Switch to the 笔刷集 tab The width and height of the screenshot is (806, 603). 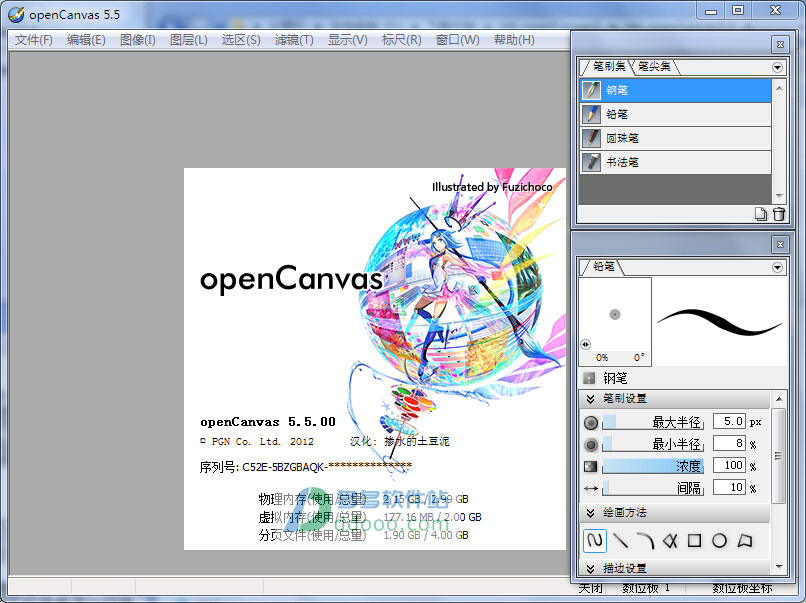point(608,66)
